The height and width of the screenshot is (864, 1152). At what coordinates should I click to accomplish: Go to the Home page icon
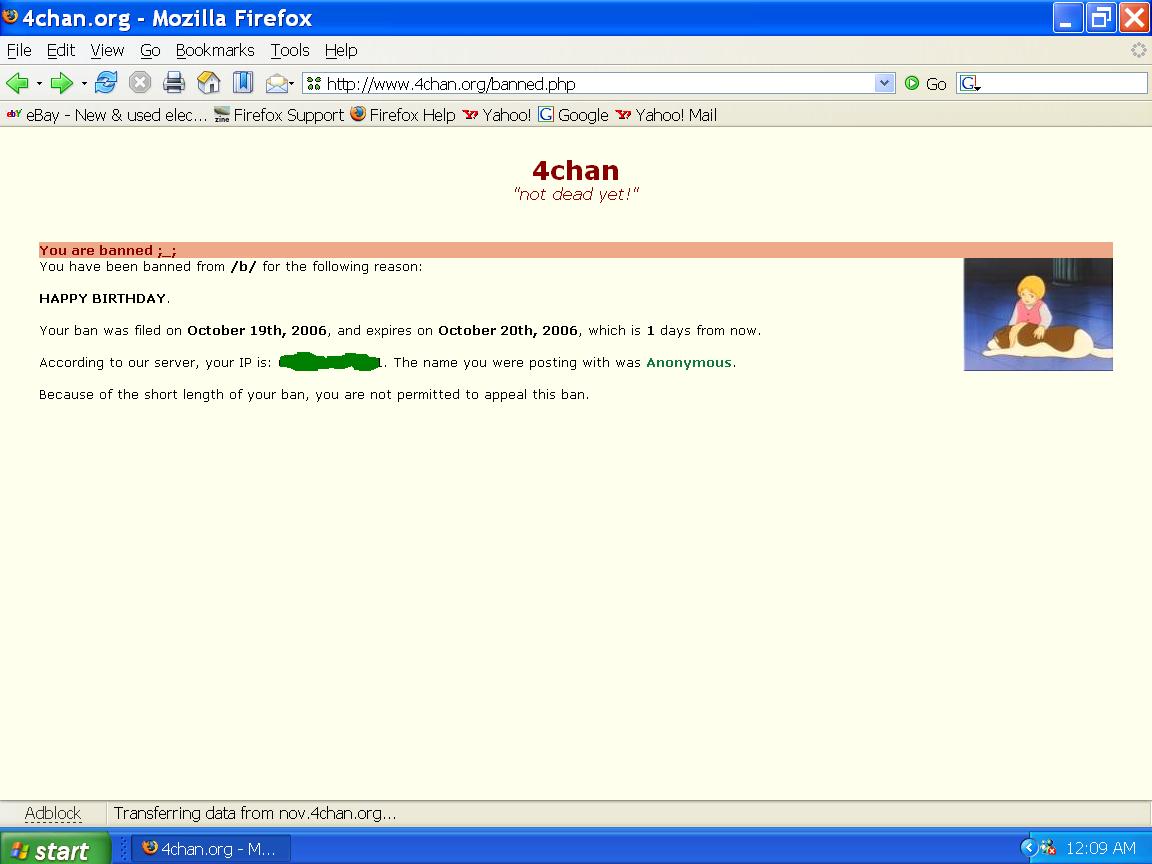pyautogui.click(x=209, y=82)
